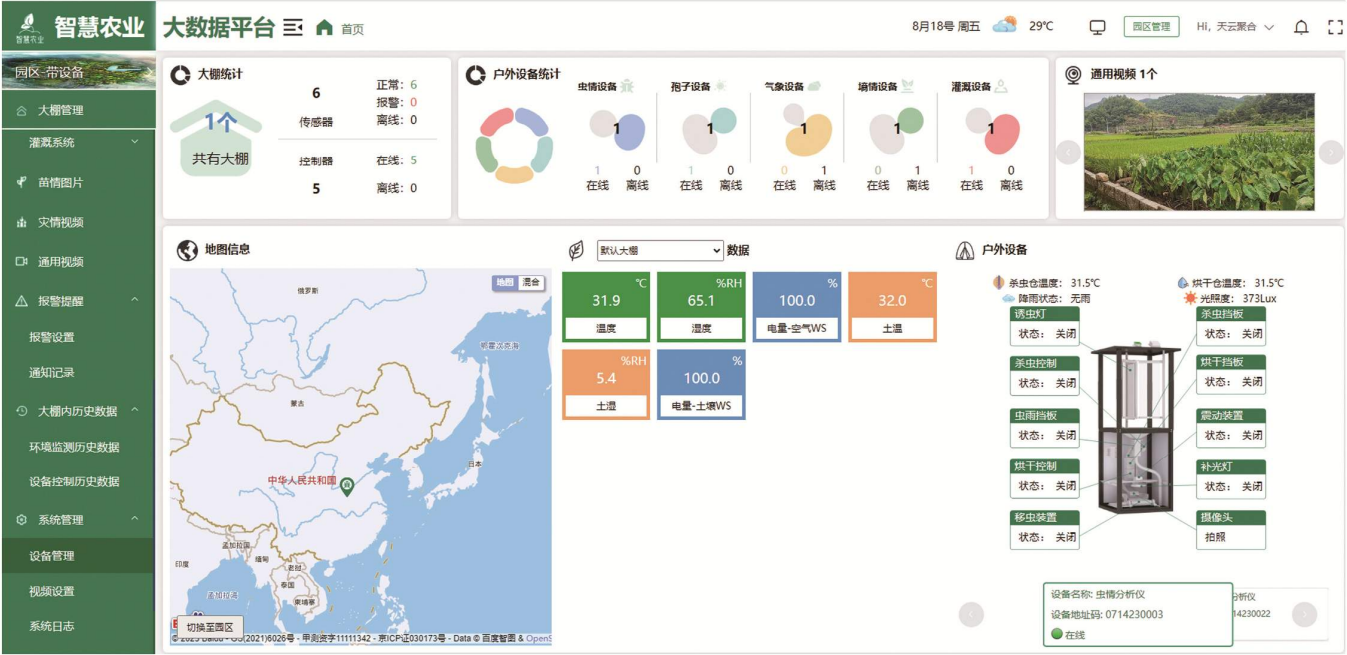Go to next outdoor device card
This screenshot has width=1347, height=655.
tap(1304, 614)
